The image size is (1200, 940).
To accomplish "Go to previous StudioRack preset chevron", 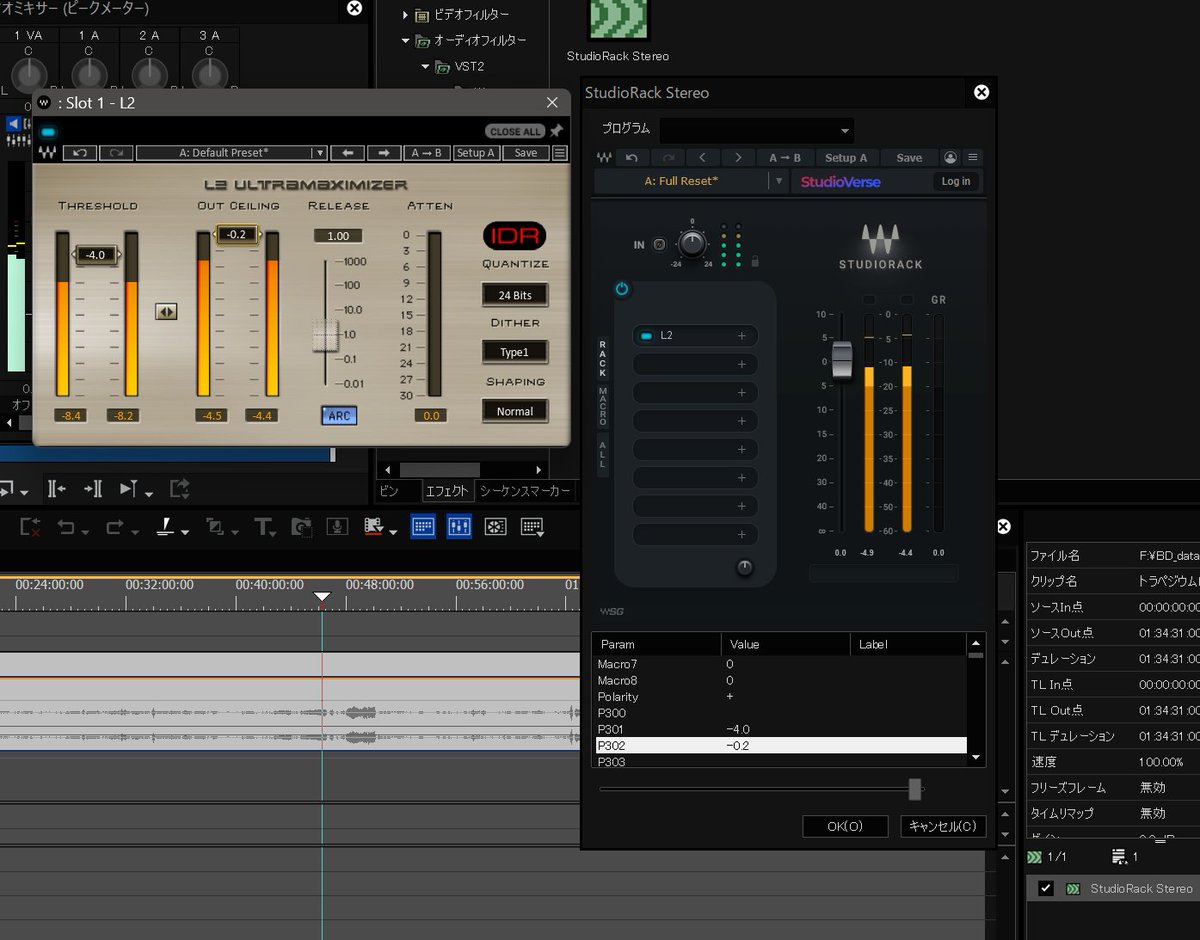I will coord(703,158).
